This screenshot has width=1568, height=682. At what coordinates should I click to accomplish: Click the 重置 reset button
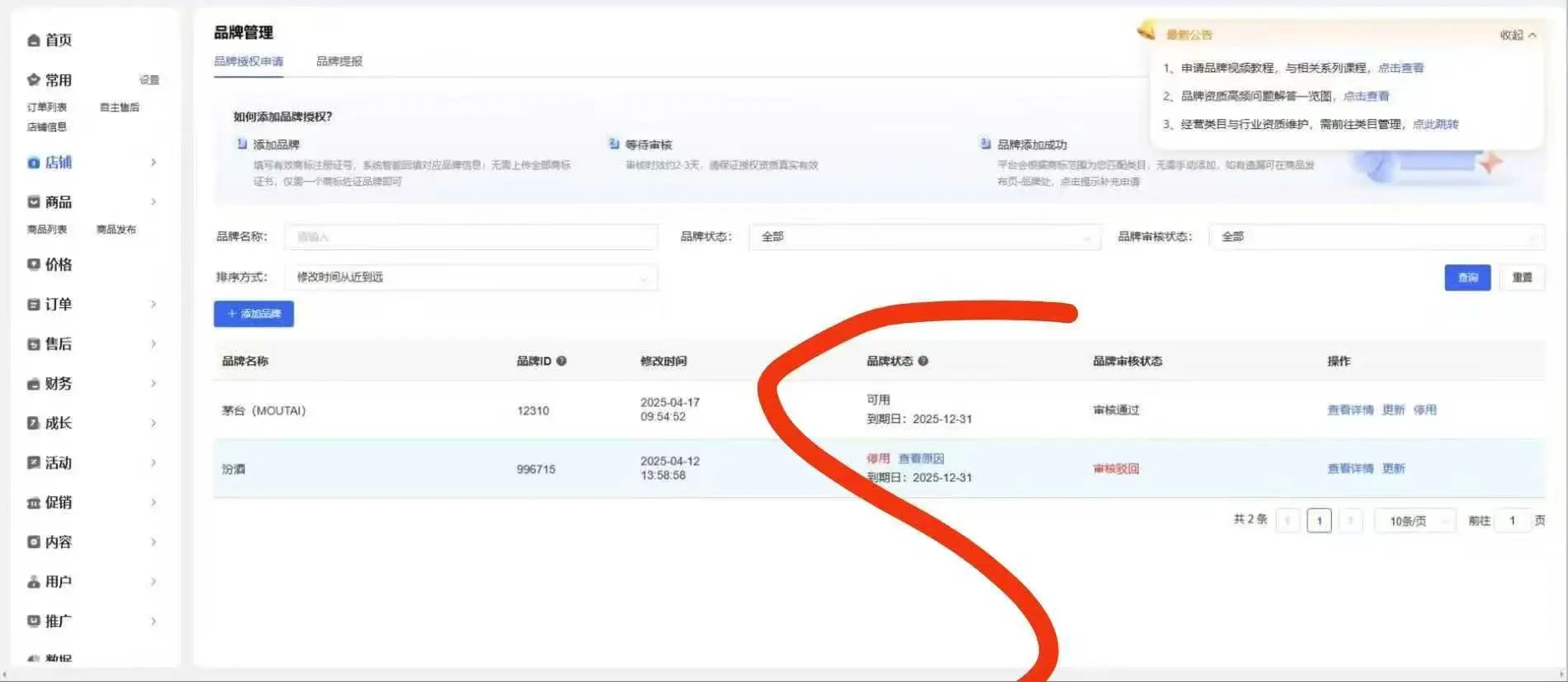[x=1522, y=277]
